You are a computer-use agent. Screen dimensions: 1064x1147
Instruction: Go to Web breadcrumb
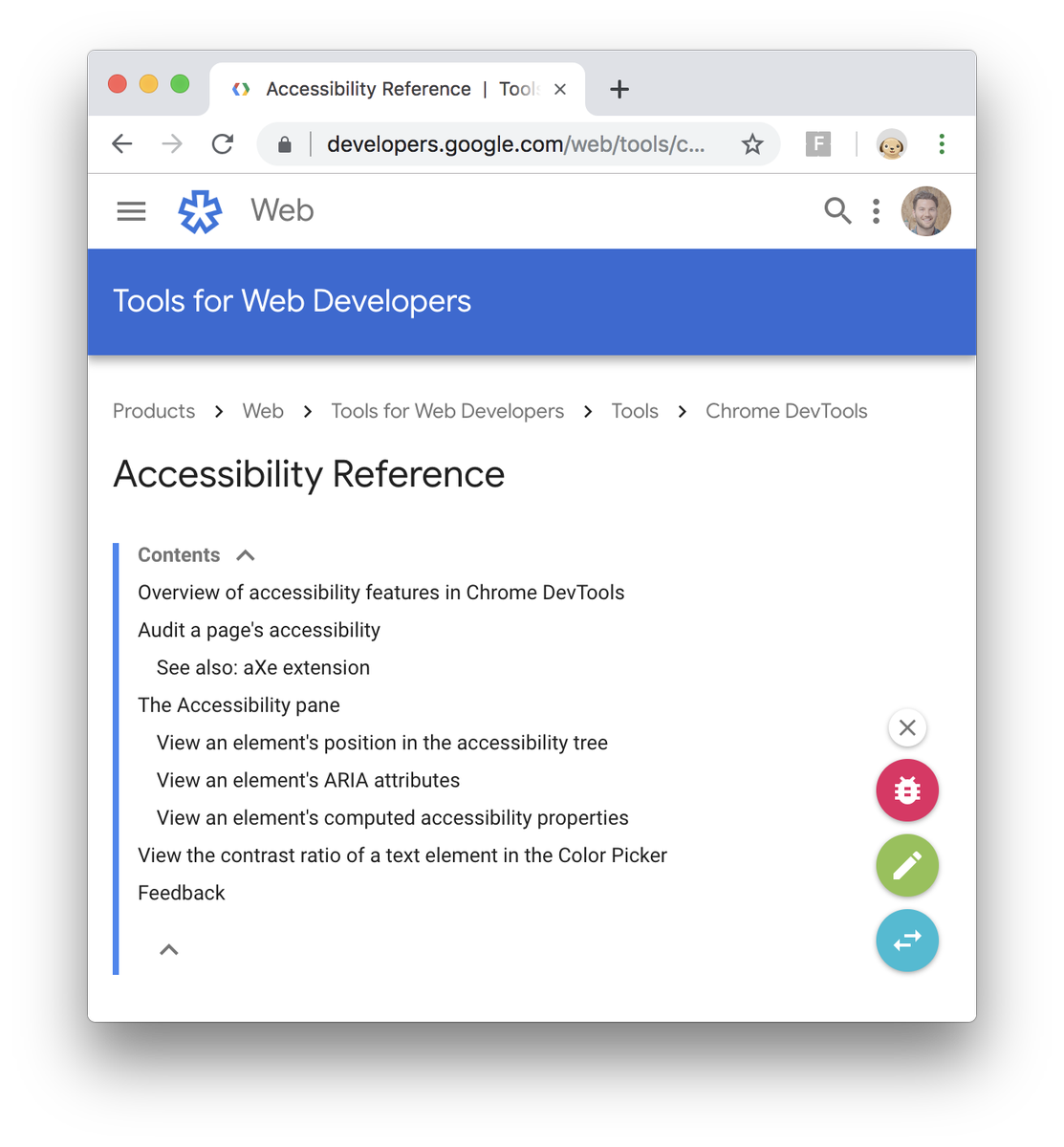coord(263,411)
